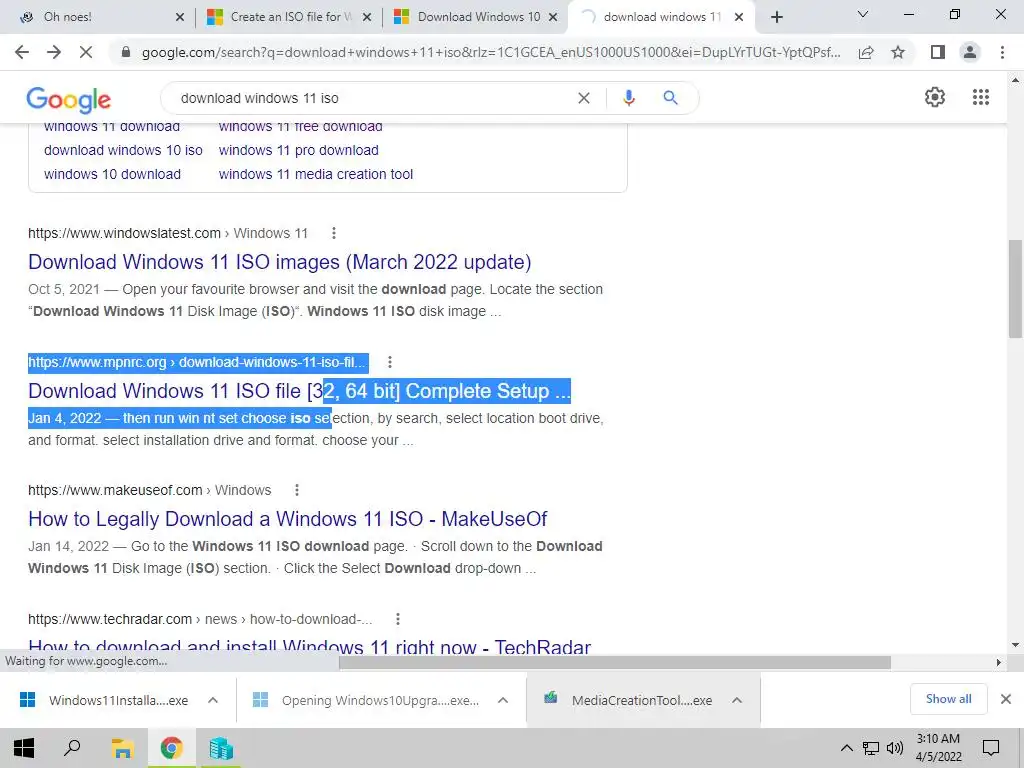The height and width of the screenshot is (768, 1024).
Task: Go forward one page
Action: [54, 52]
